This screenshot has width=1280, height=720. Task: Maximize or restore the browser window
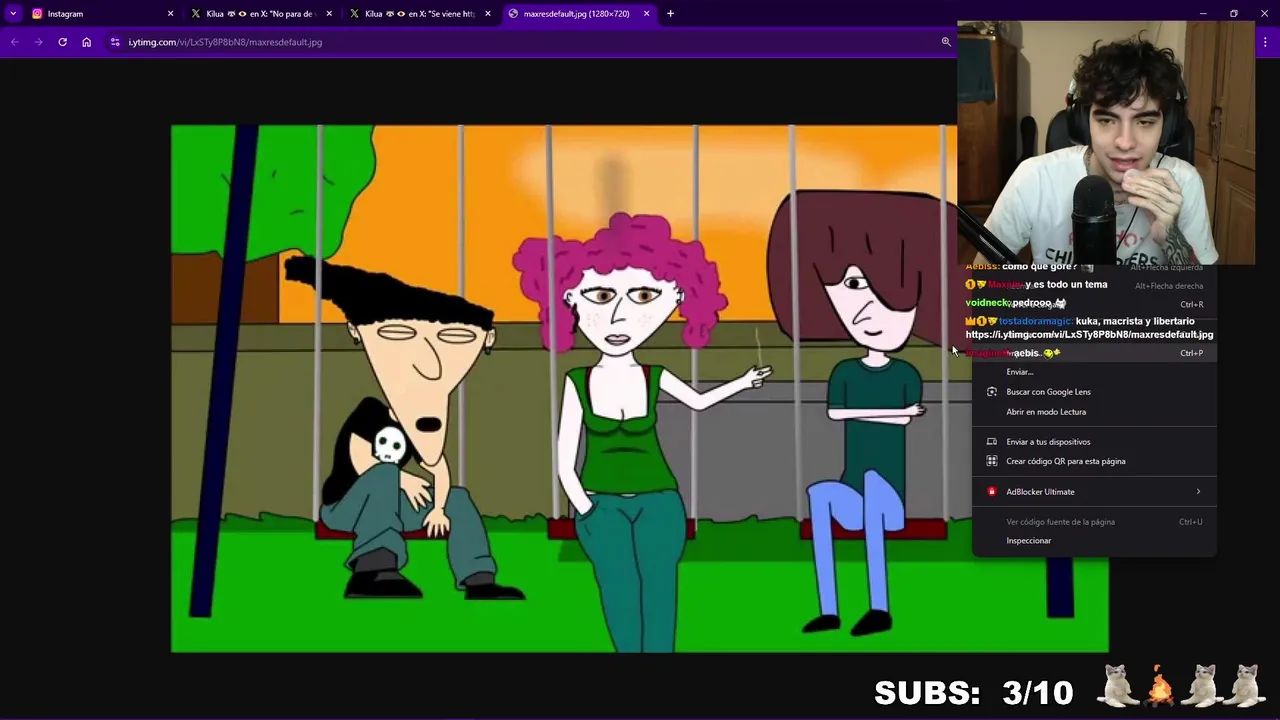(x=1234, y=14)
